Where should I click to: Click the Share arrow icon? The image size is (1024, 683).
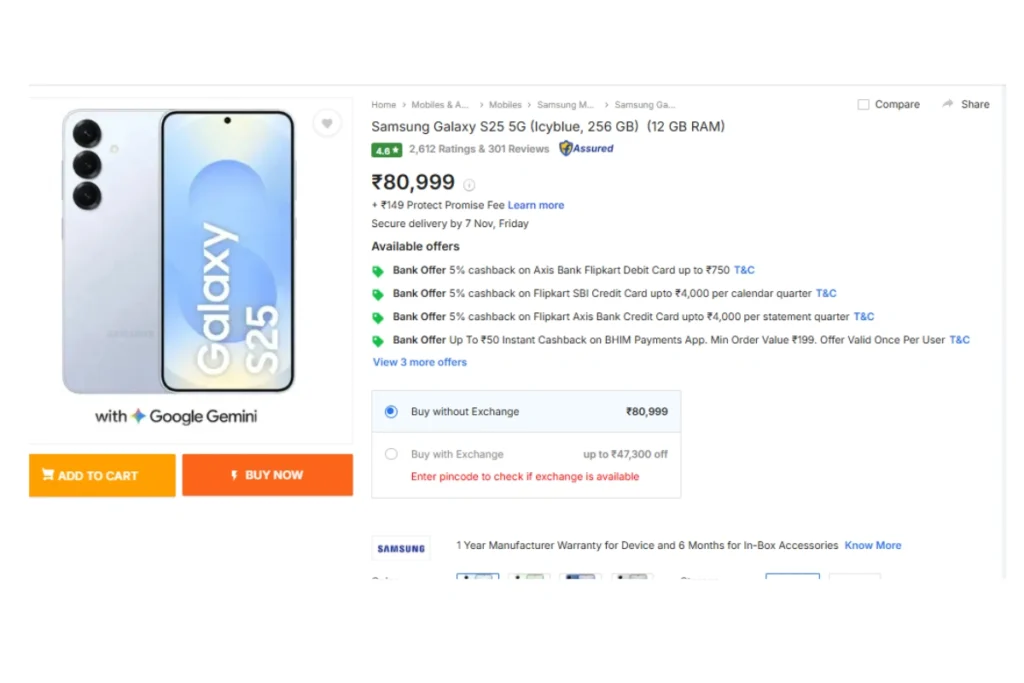(947, 104)
